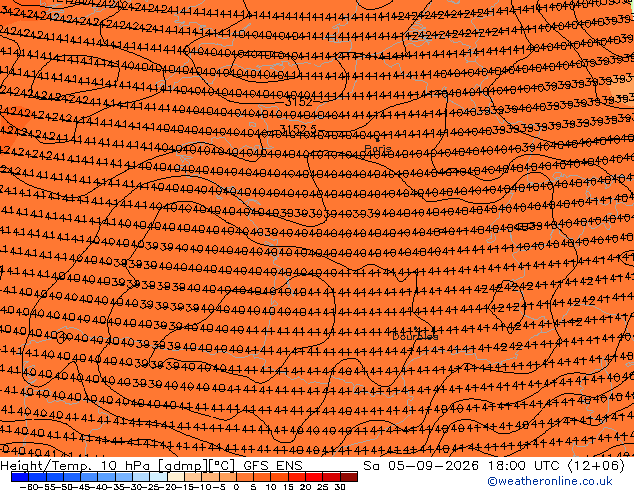The width and height of the screenshot is (634, 490).
Task: Click the 30 legend scale value
Action: click(x=340, y=486)
